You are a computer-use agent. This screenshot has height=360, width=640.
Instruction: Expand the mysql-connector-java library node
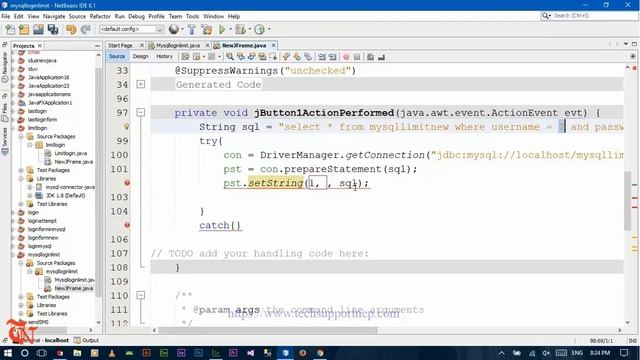click(30, 187)
